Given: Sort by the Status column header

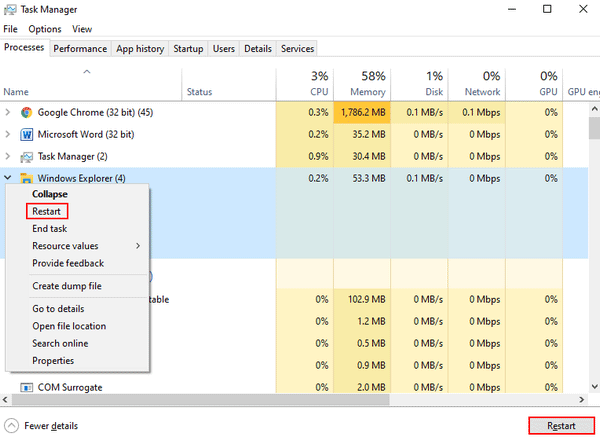Looking at the screenshot, I should point(229,85).
